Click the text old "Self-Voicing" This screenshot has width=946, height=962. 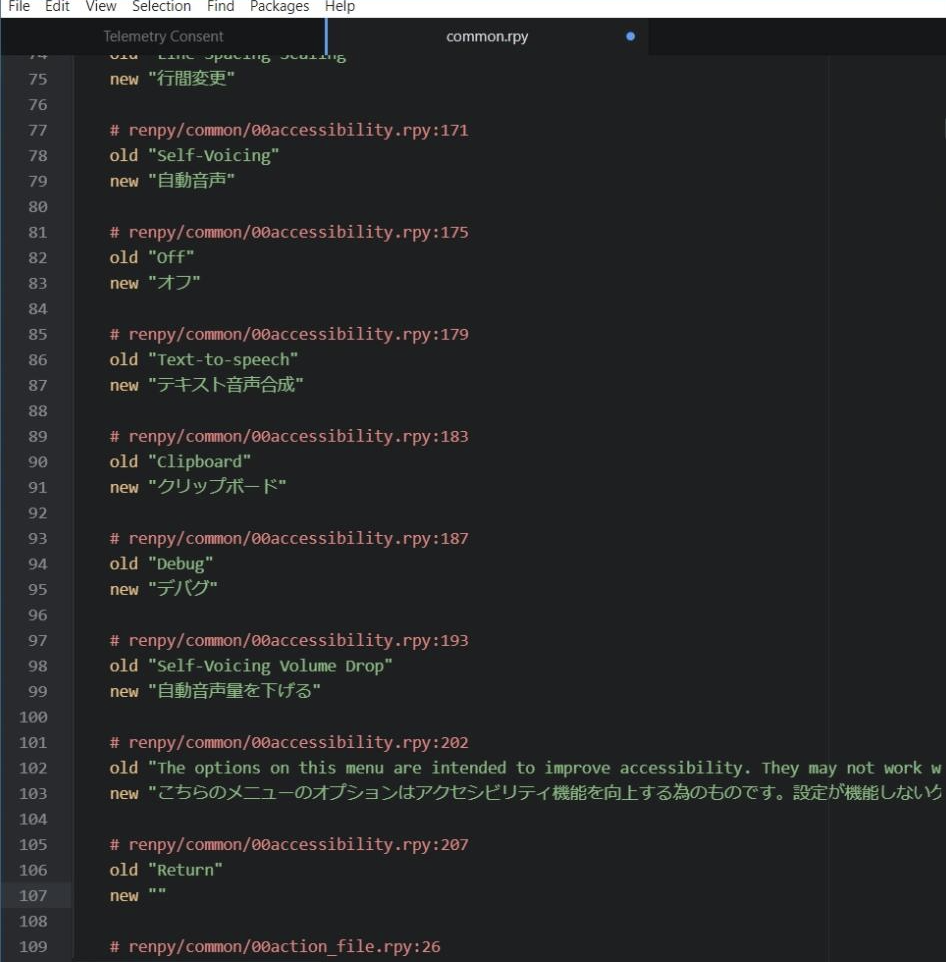point(194,156)
